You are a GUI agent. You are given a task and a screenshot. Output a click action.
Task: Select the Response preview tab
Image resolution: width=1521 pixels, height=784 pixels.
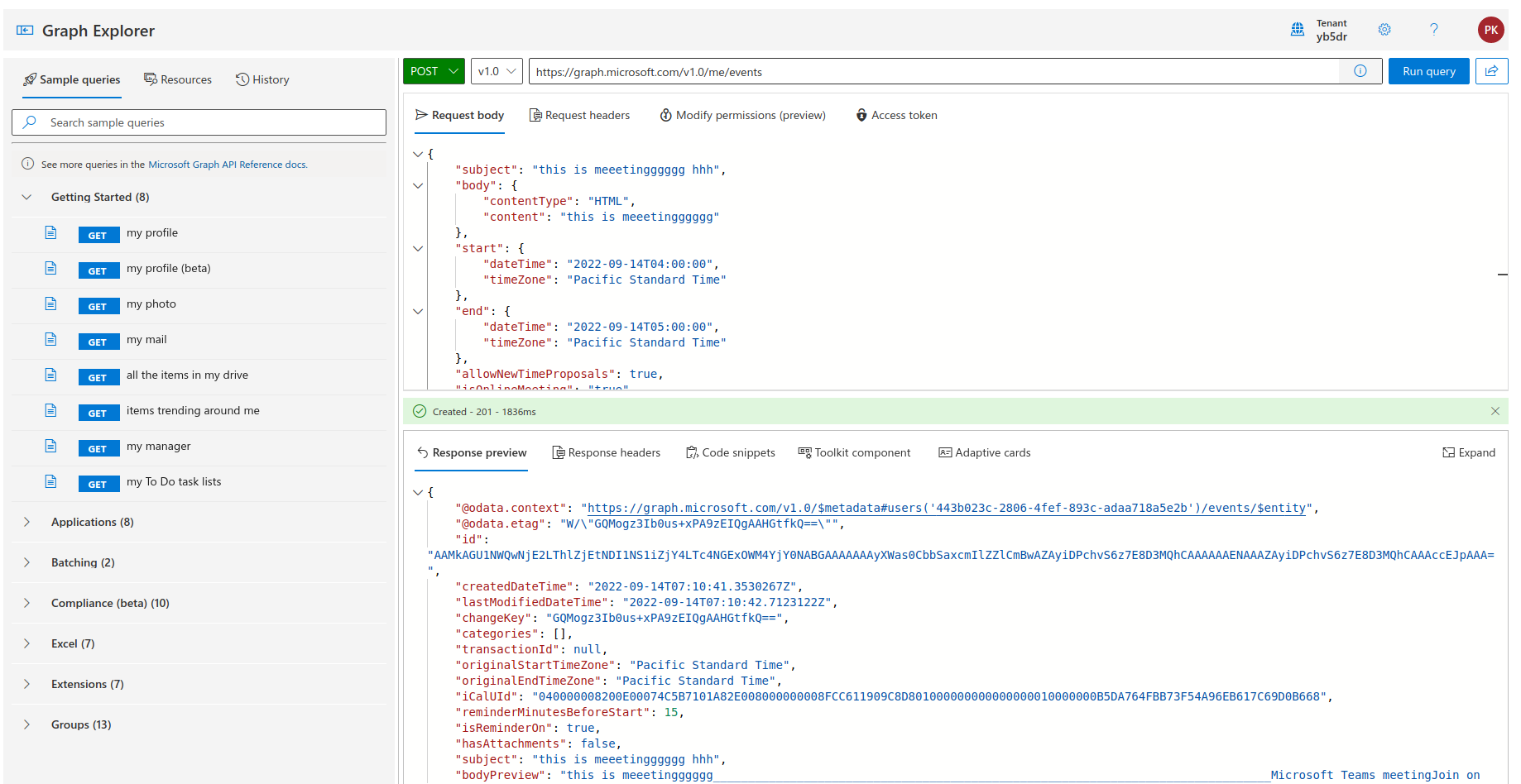tap(471, 452)
